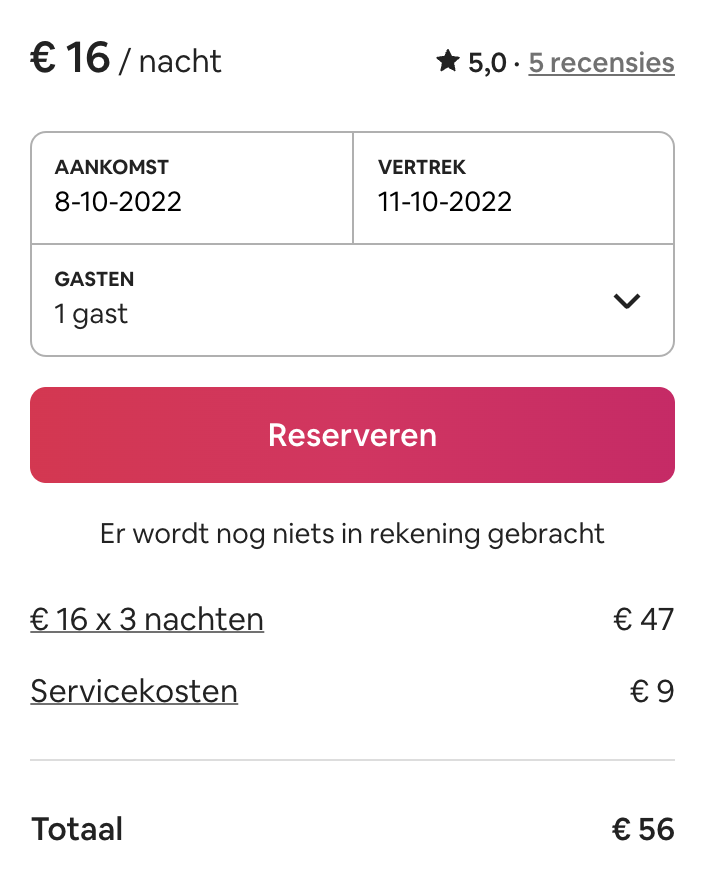The height and width of the screenshot is (870, 706).
Task: Click the 11-10-2022 departure date value
Action: [x=445, y=201]
